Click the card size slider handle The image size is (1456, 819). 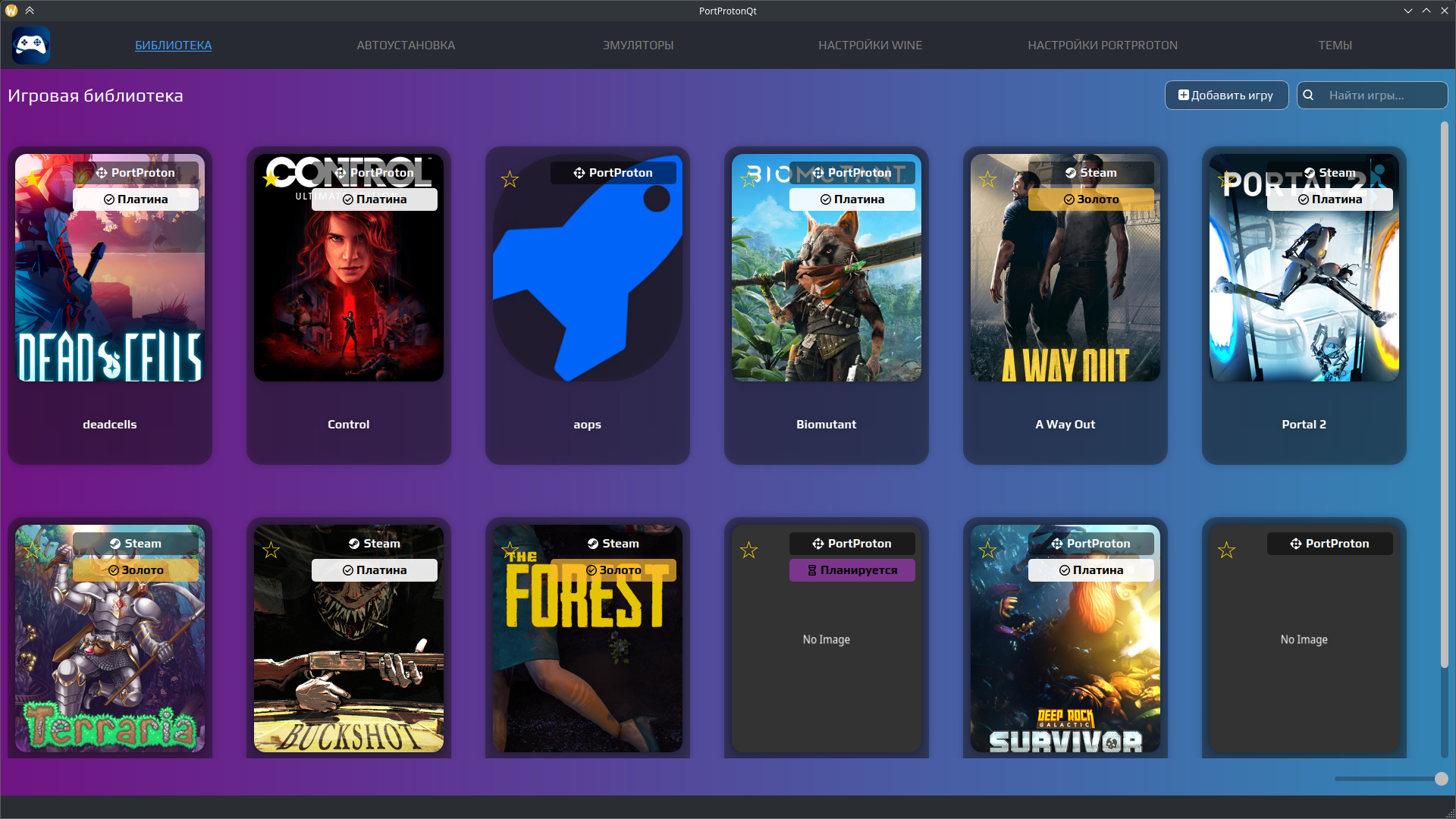point(1441,779)
